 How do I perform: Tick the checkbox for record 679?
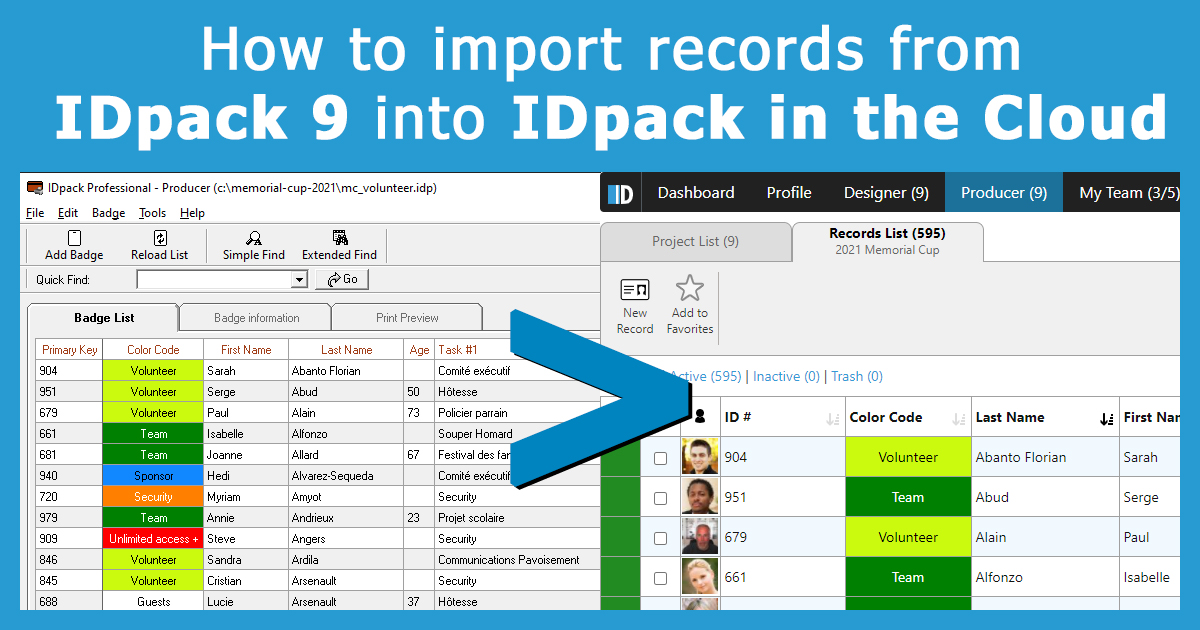point(660,536)
